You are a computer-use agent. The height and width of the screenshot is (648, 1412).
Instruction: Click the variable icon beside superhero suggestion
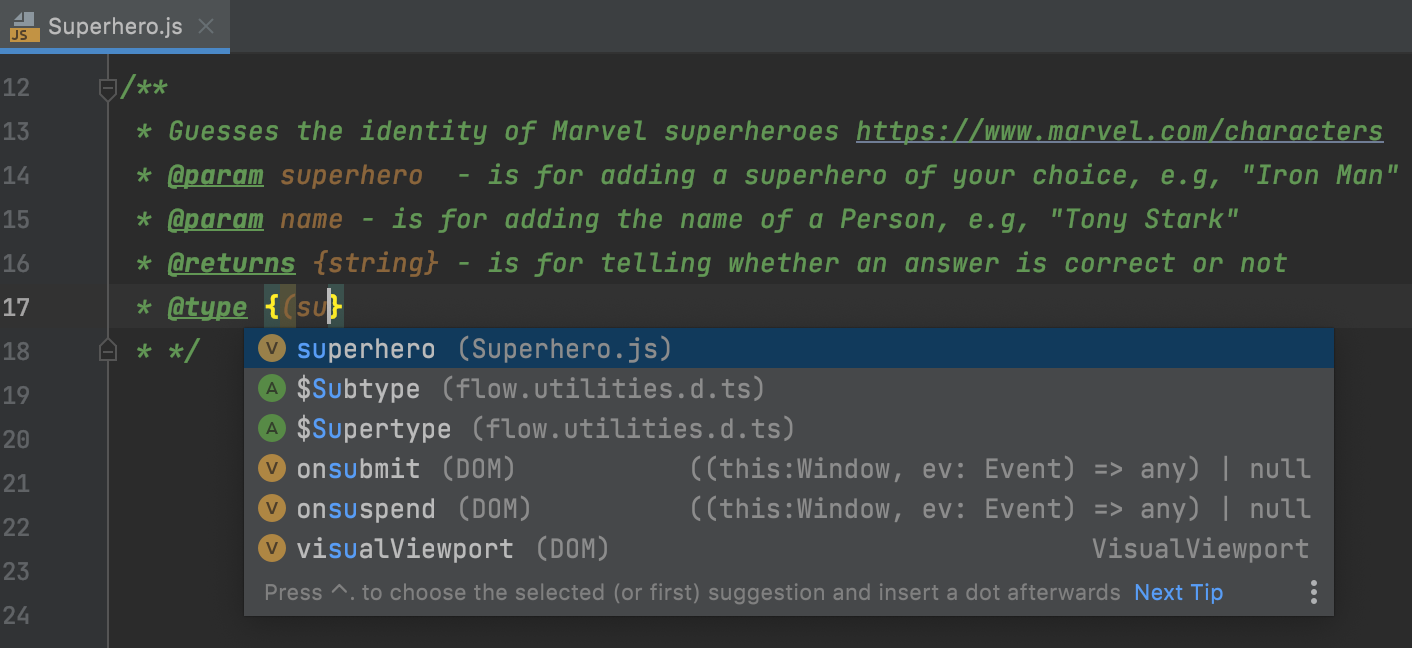pos(271,349)
